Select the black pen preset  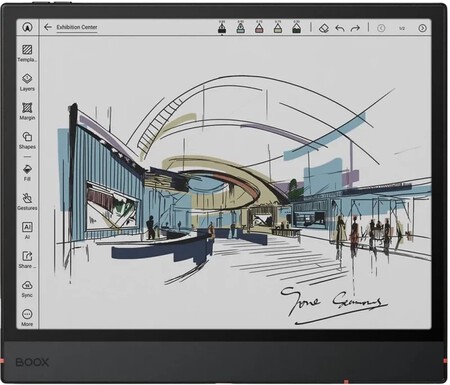[x=222, y=27]
